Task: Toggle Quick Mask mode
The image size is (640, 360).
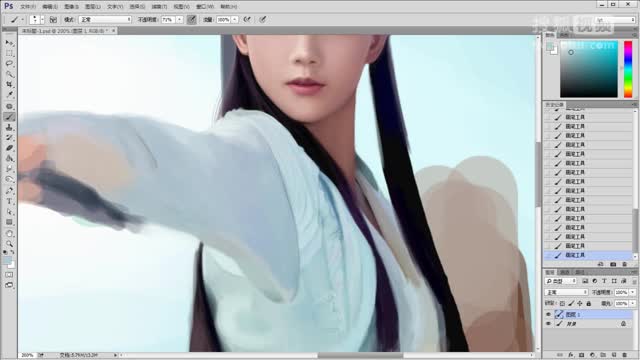Action: 9,275
